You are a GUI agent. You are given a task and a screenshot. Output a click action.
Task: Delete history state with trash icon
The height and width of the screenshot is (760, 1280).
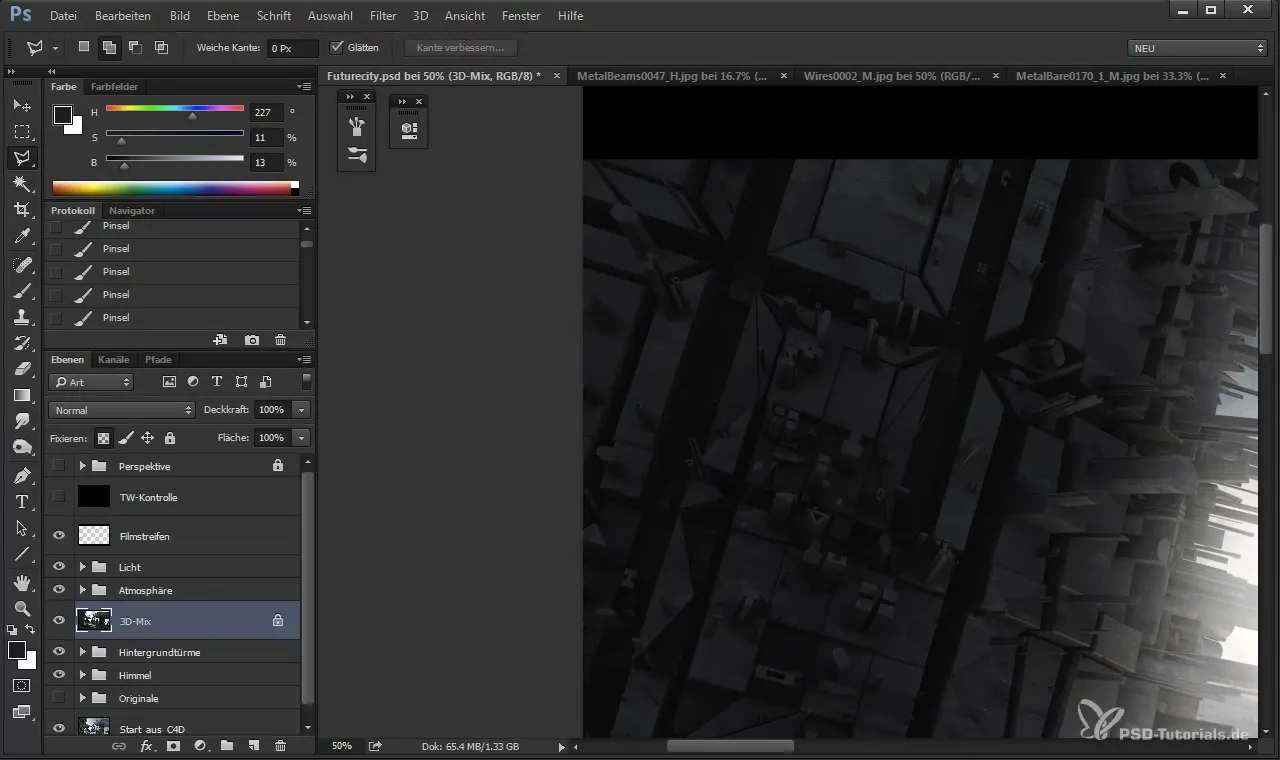coord(280,340)
